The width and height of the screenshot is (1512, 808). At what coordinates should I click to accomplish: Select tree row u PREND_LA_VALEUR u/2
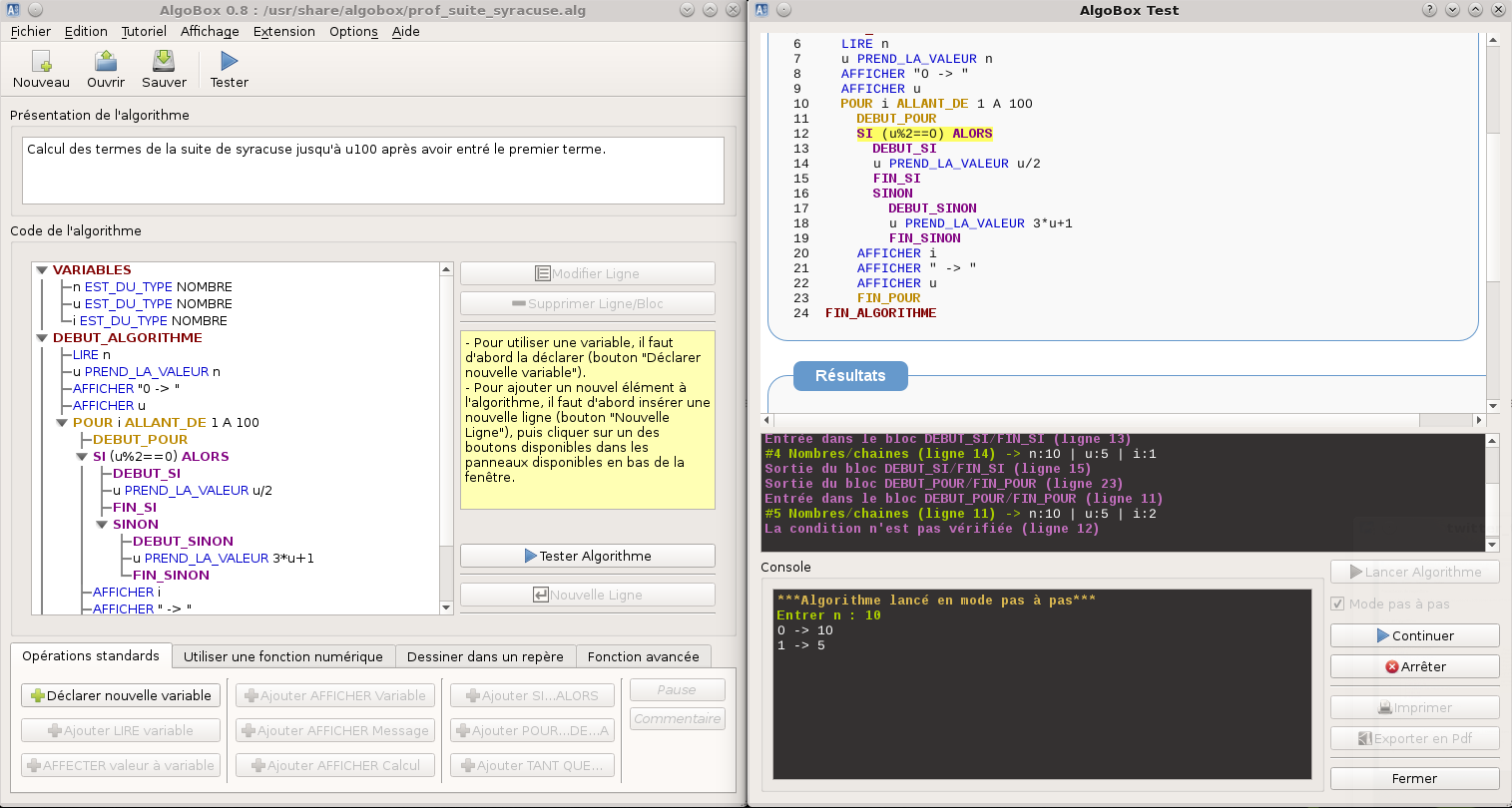click(x=192, y=490)
